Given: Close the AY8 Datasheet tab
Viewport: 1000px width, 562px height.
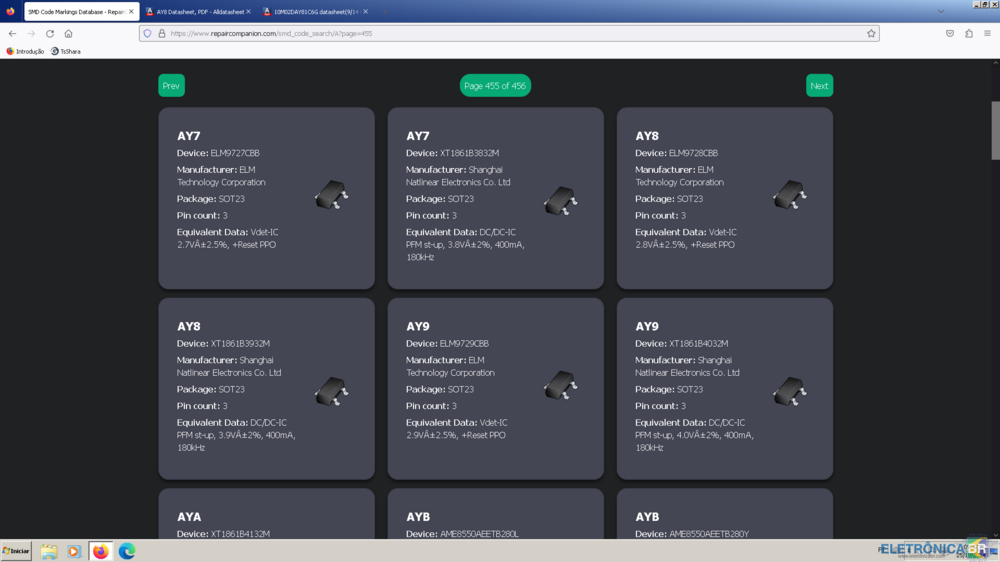Looking at the screenshot, I should 248,11.
